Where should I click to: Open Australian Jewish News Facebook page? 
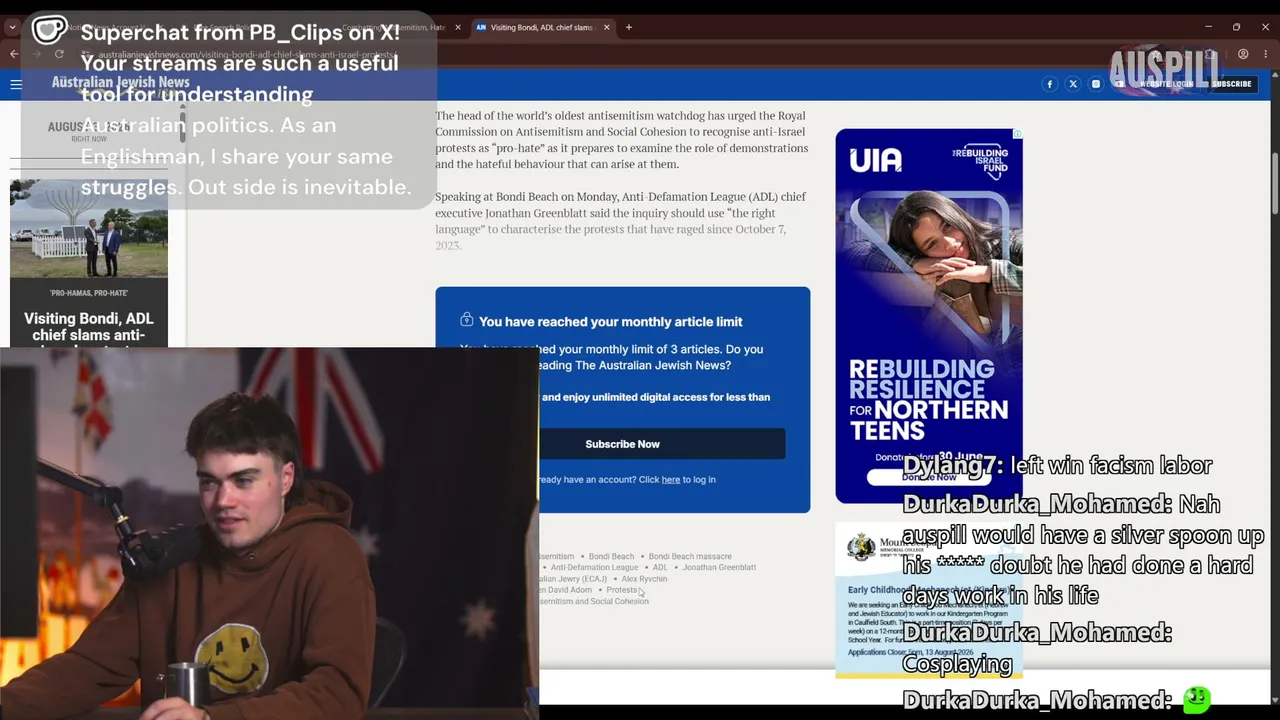coord(1049,84)
